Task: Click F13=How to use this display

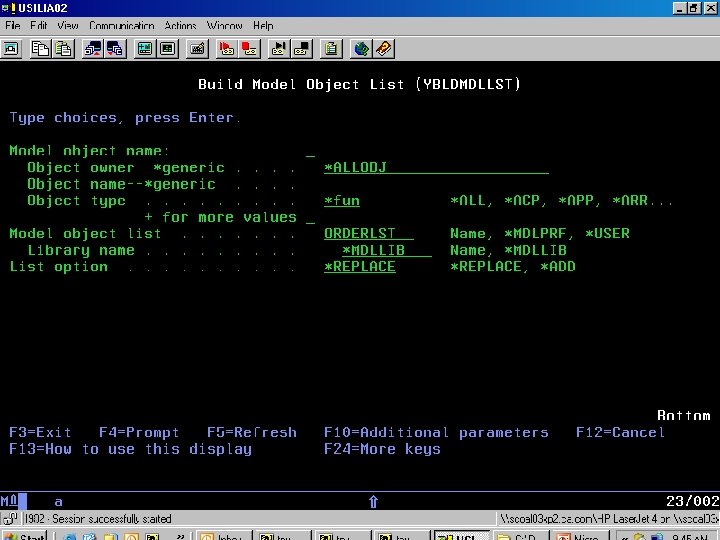Action: (x=130, y=449)
